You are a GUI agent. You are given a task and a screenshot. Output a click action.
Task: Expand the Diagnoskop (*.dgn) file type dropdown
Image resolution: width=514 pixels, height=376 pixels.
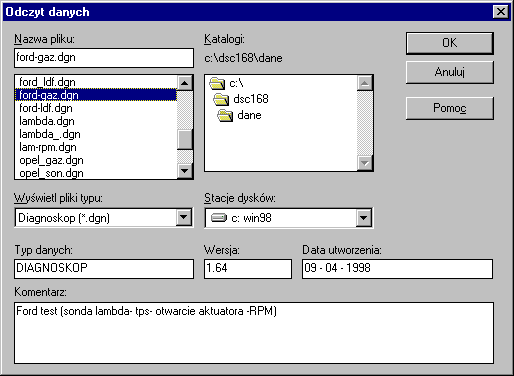pos(184,218)
